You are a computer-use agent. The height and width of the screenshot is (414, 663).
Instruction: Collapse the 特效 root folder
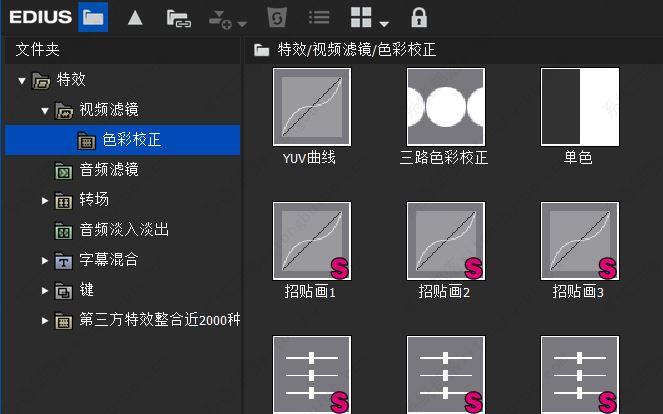point(22,80)
